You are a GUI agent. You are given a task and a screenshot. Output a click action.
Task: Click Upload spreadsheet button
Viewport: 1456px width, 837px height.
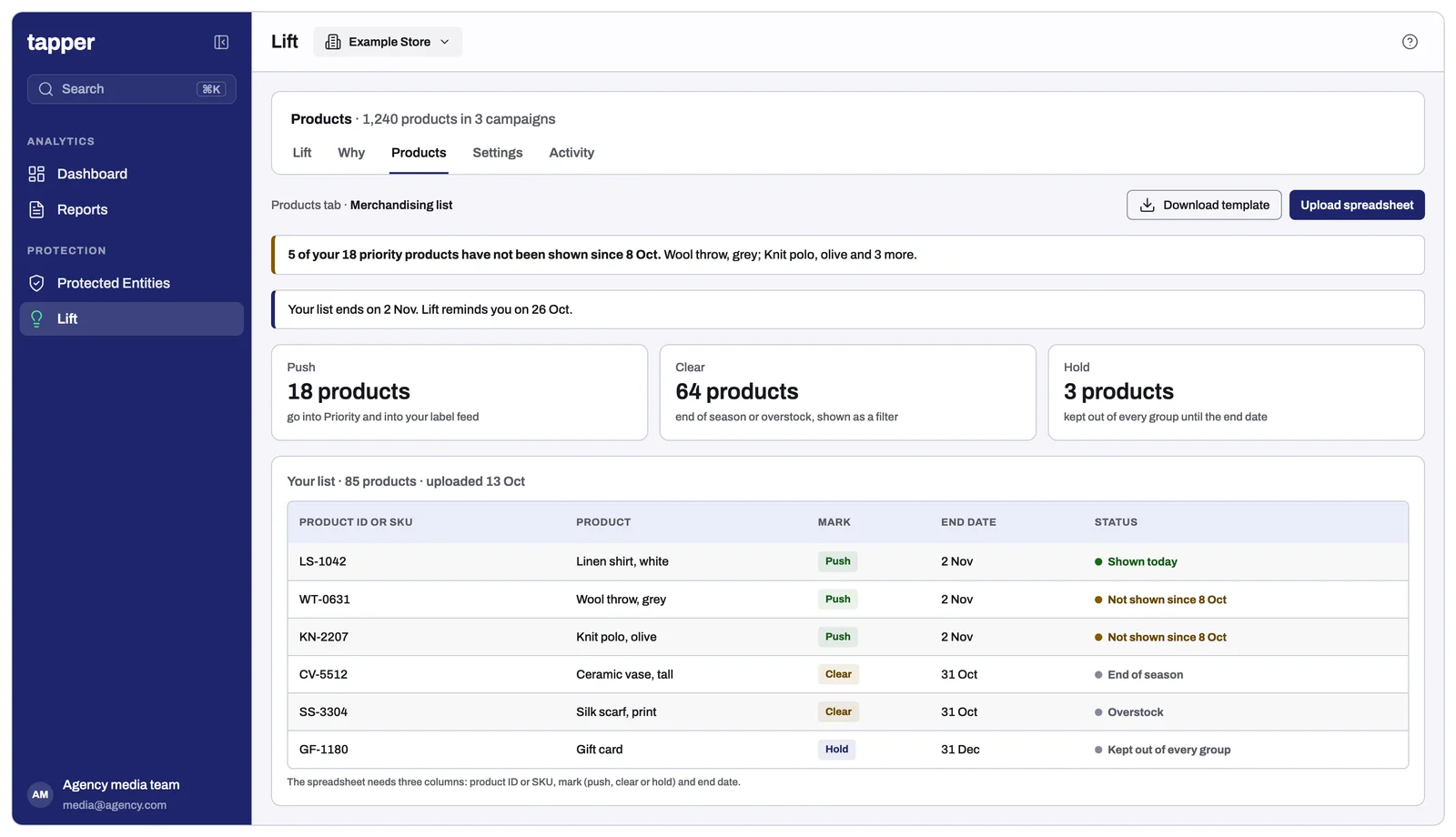1357,205
